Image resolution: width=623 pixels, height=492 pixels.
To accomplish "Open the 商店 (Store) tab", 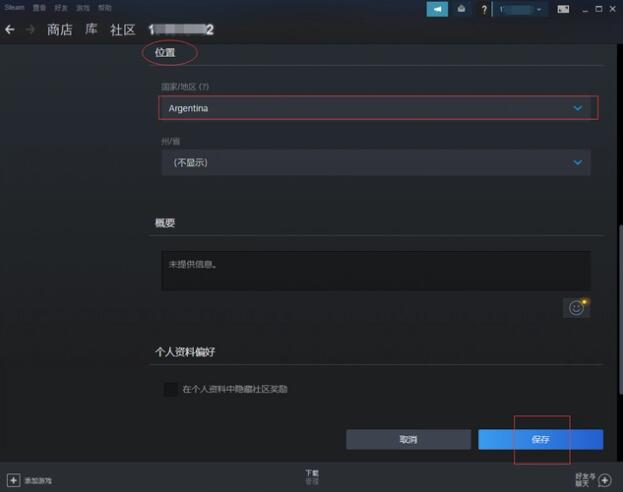I will pos(60,30).
